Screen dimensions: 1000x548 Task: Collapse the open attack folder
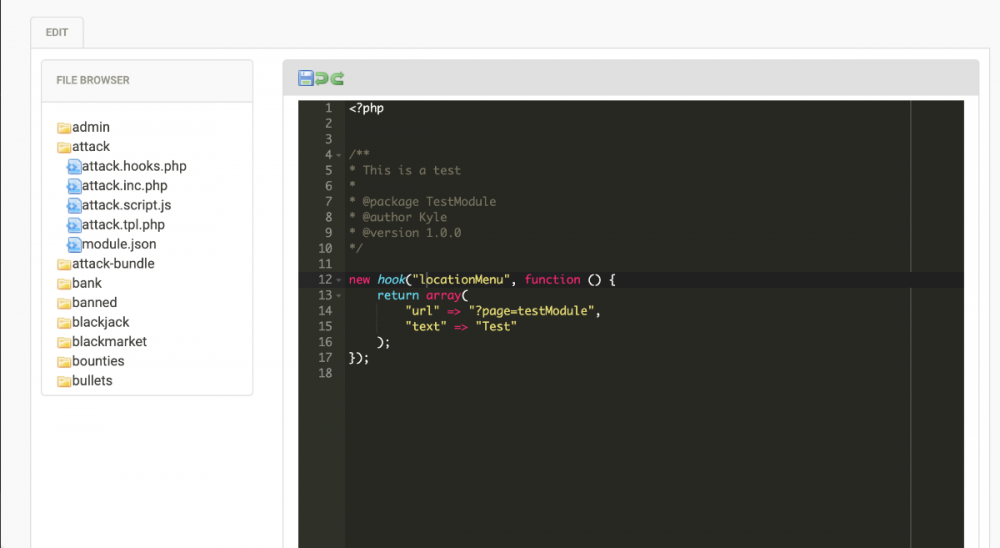point(64,147)
